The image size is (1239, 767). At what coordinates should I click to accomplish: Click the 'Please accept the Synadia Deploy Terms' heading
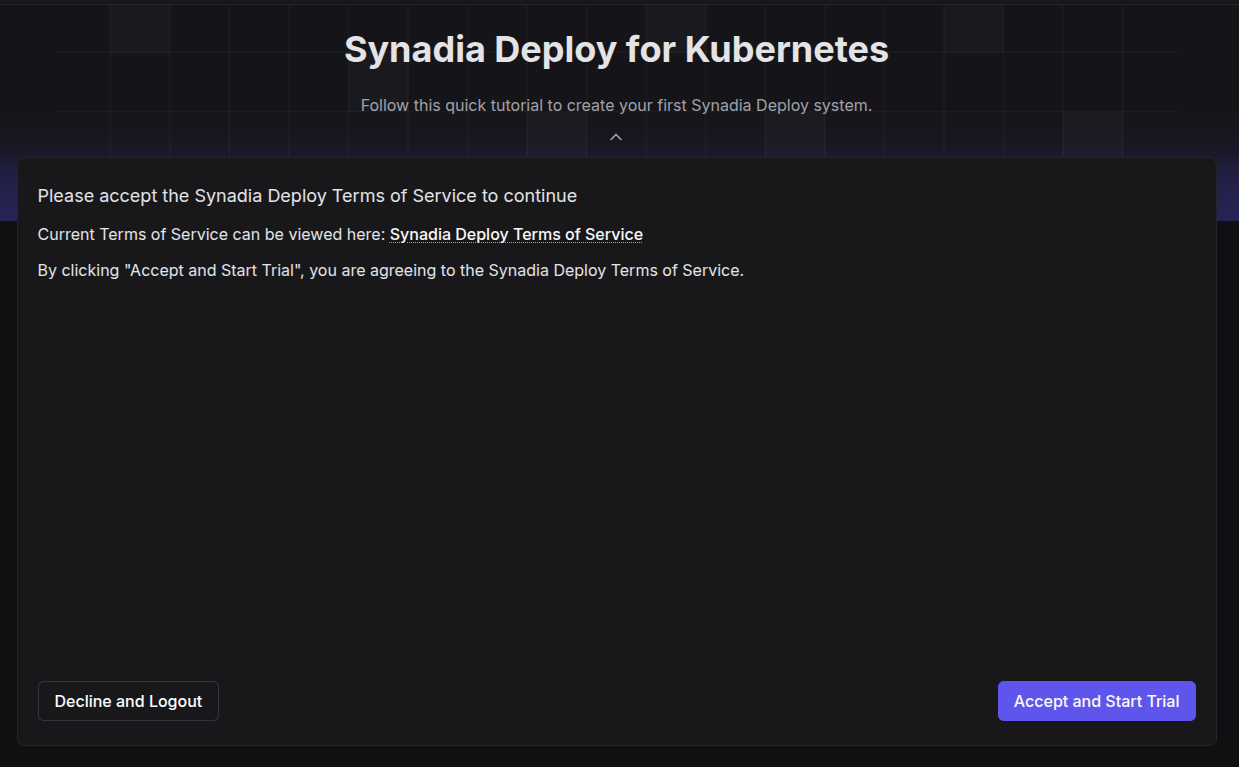pyautogui.click(x=307, y=195)
